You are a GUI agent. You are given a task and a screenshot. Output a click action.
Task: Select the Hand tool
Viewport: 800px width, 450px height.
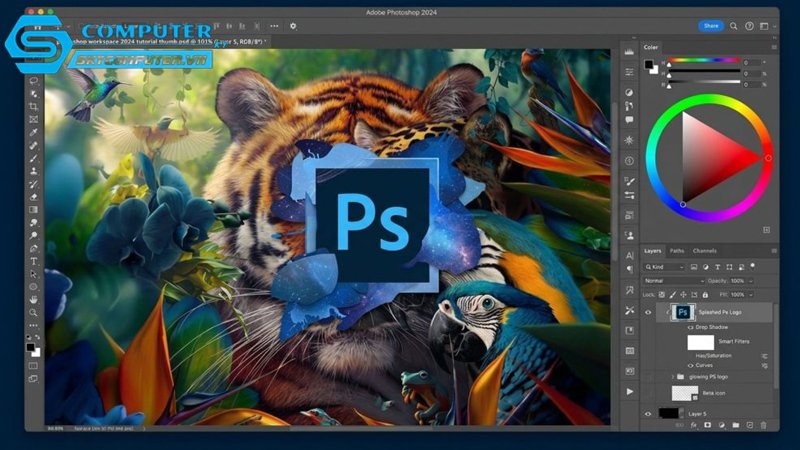point(34,299)
